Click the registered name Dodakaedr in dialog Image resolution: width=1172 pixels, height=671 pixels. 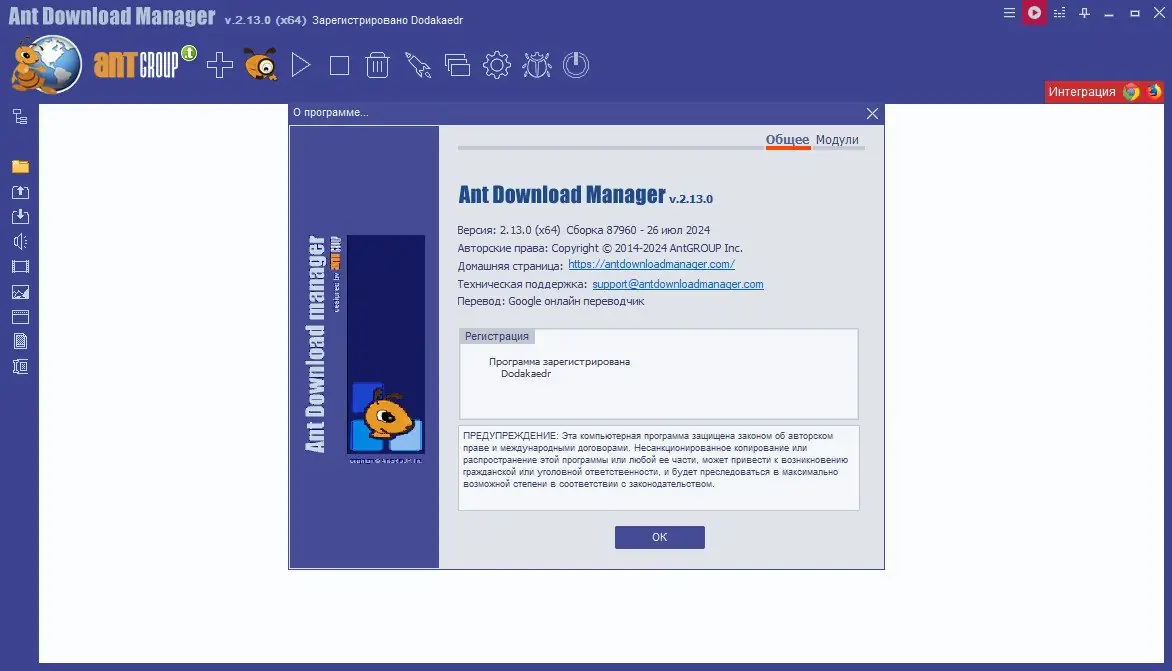pyautogui.click(x=525, y=374)
